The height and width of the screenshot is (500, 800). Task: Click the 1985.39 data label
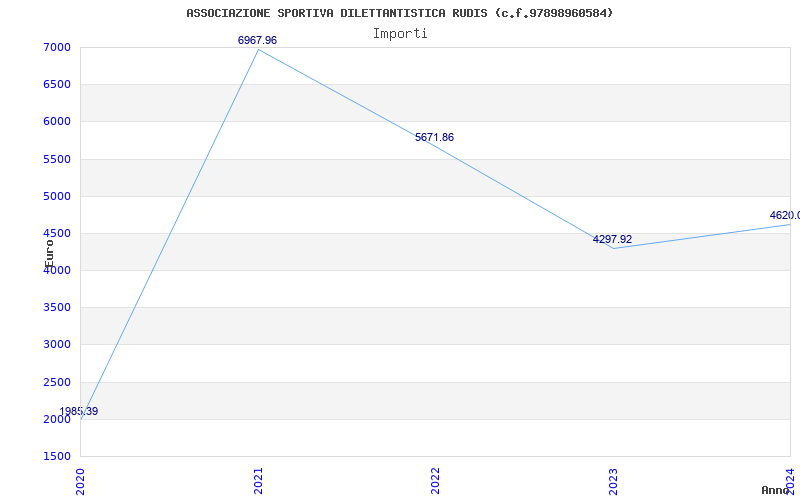click(79, 411)
